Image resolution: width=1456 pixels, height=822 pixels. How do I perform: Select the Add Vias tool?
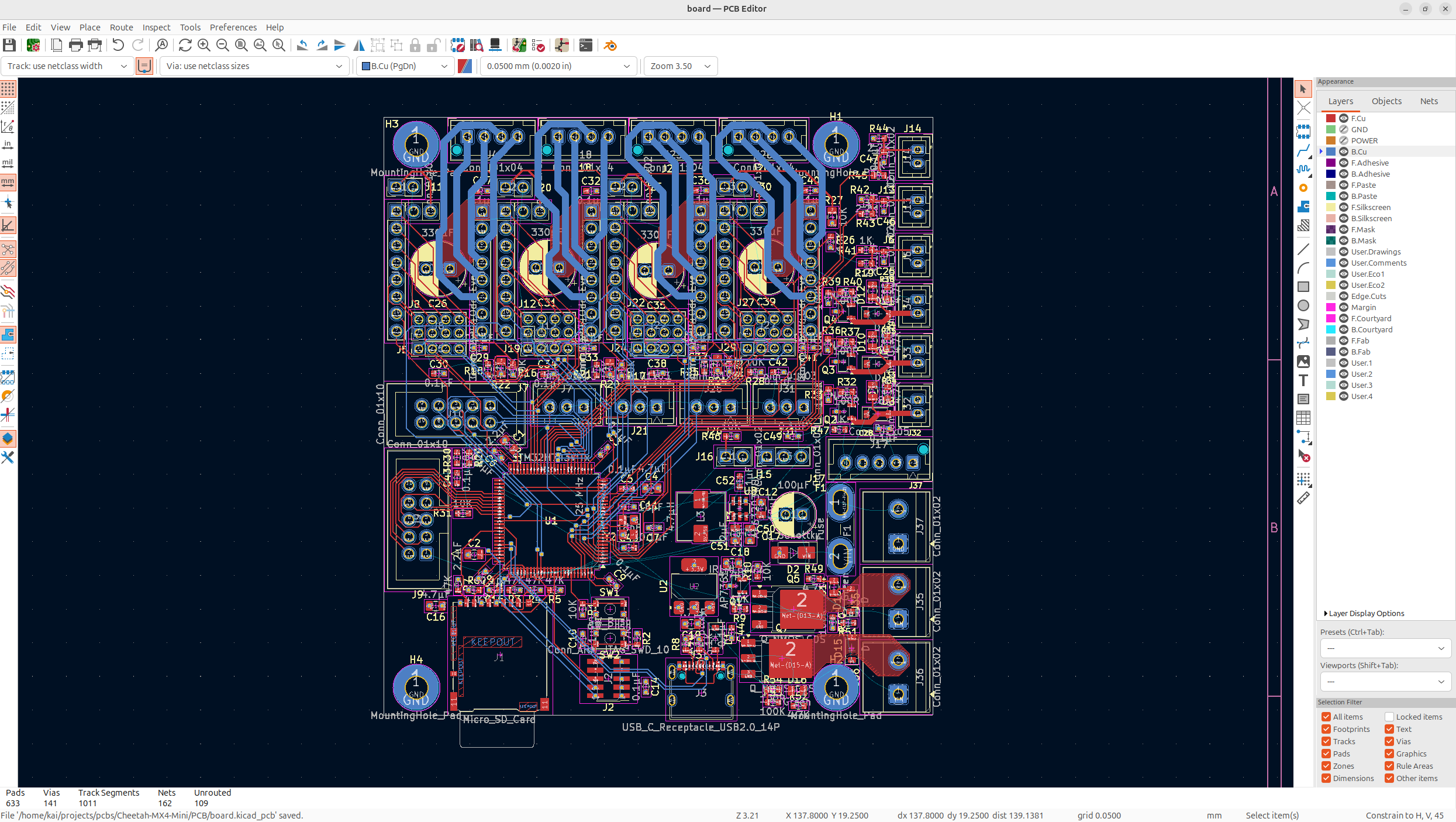click(1303, 188)
